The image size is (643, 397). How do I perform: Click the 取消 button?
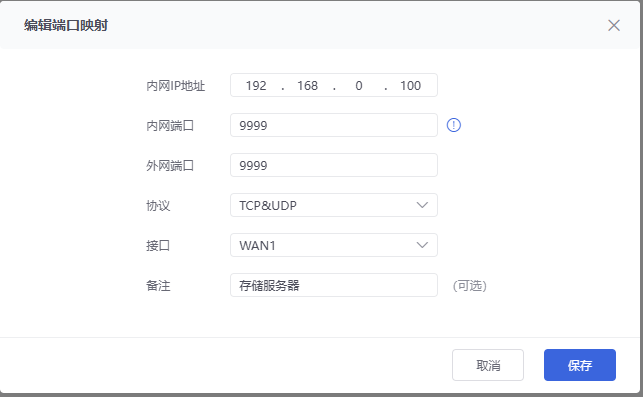coord(488,365)
